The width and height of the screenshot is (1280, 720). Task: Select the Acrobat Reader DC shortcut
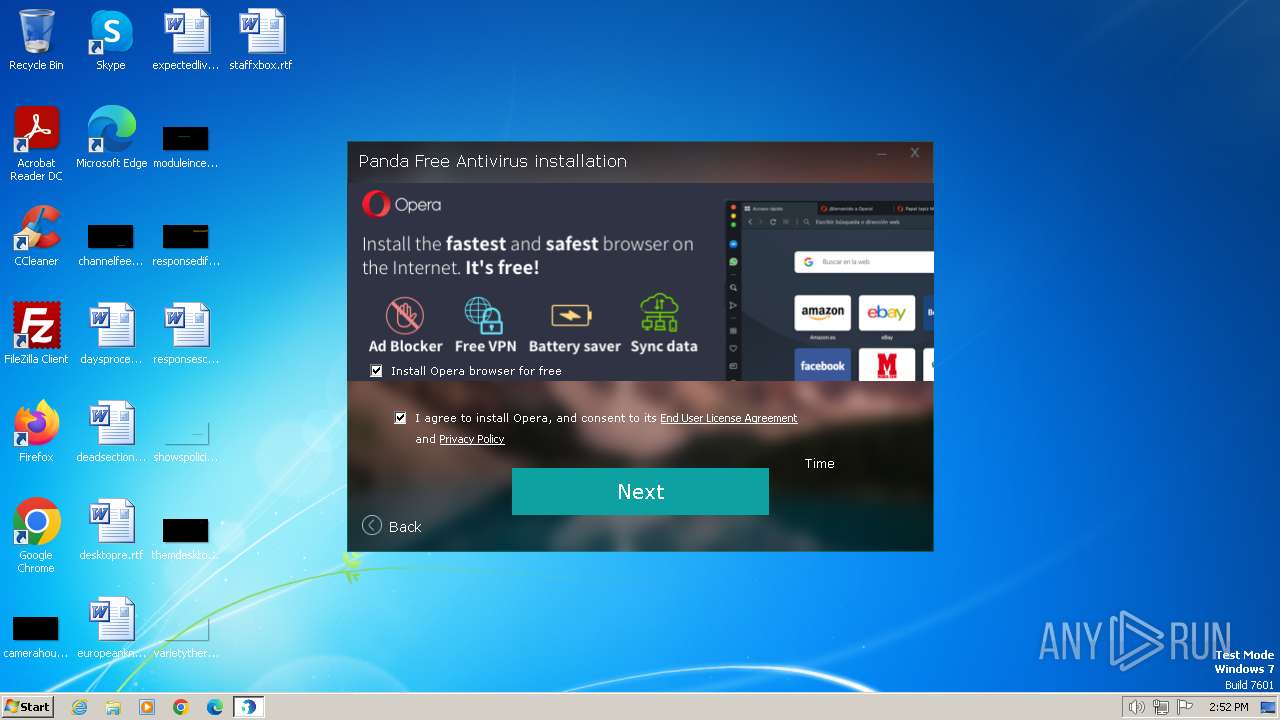pyautogui.click(x=36, y=145)
